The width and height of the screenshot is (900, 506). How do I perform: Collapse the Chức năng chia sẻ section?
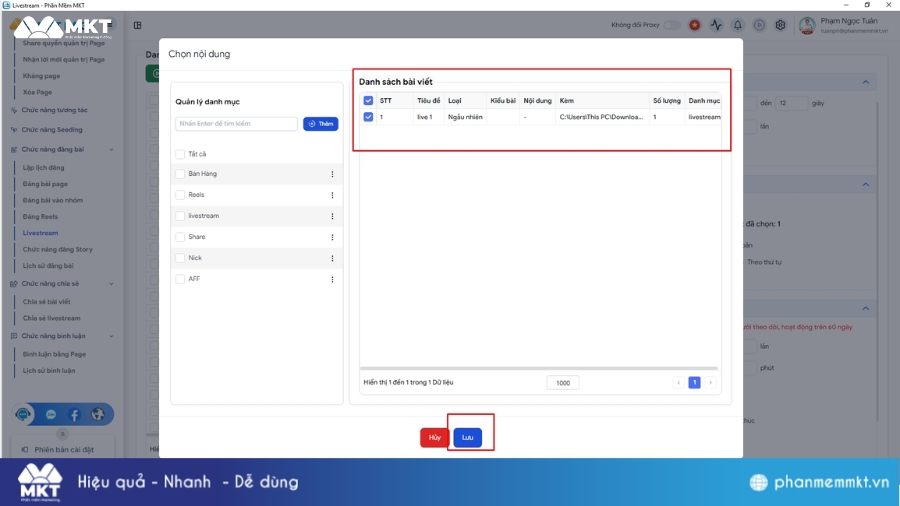[x=111, y=284]
